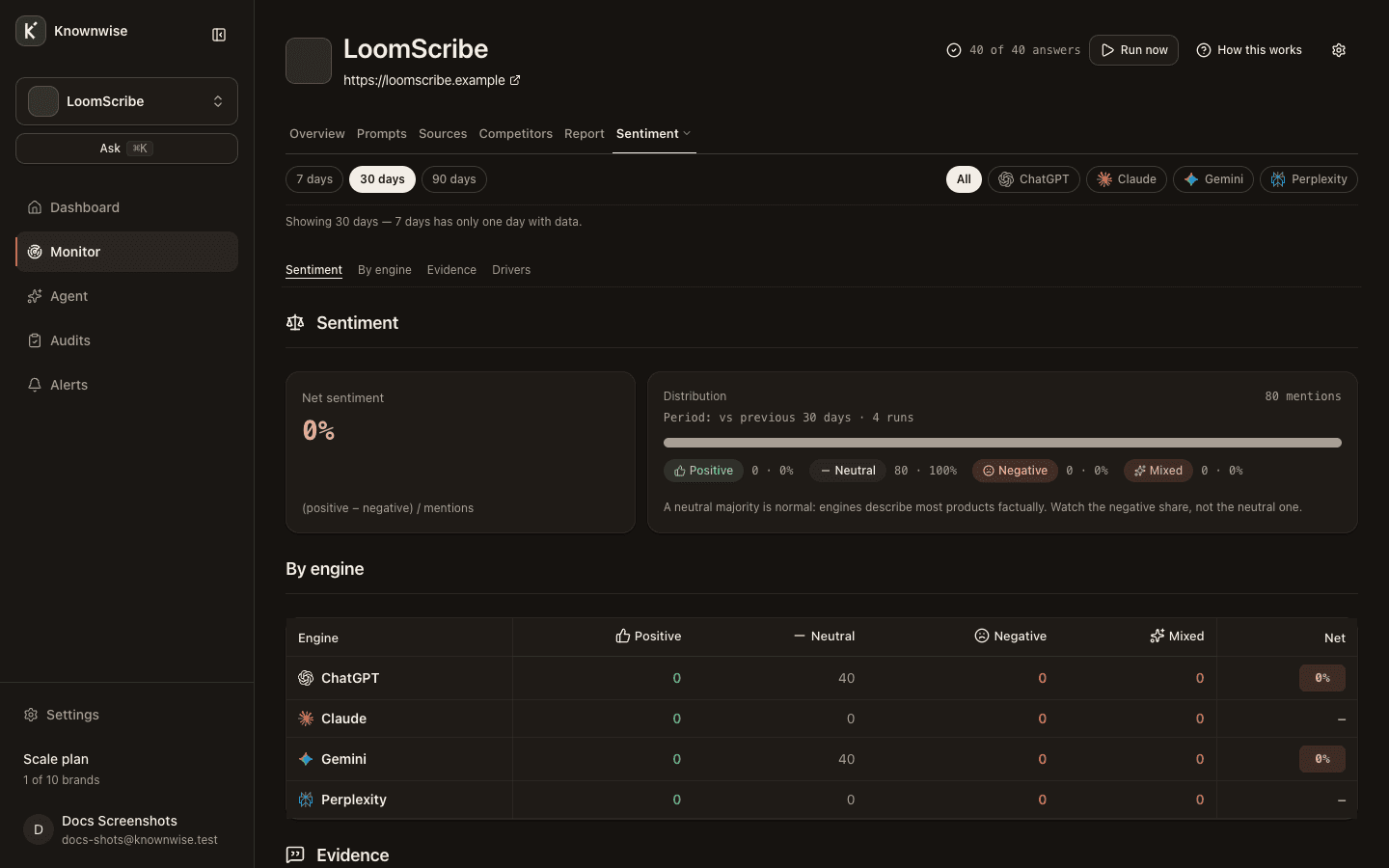Open Audits in the sidebar
Screen dimensions: 1389x868
point(126,340)
